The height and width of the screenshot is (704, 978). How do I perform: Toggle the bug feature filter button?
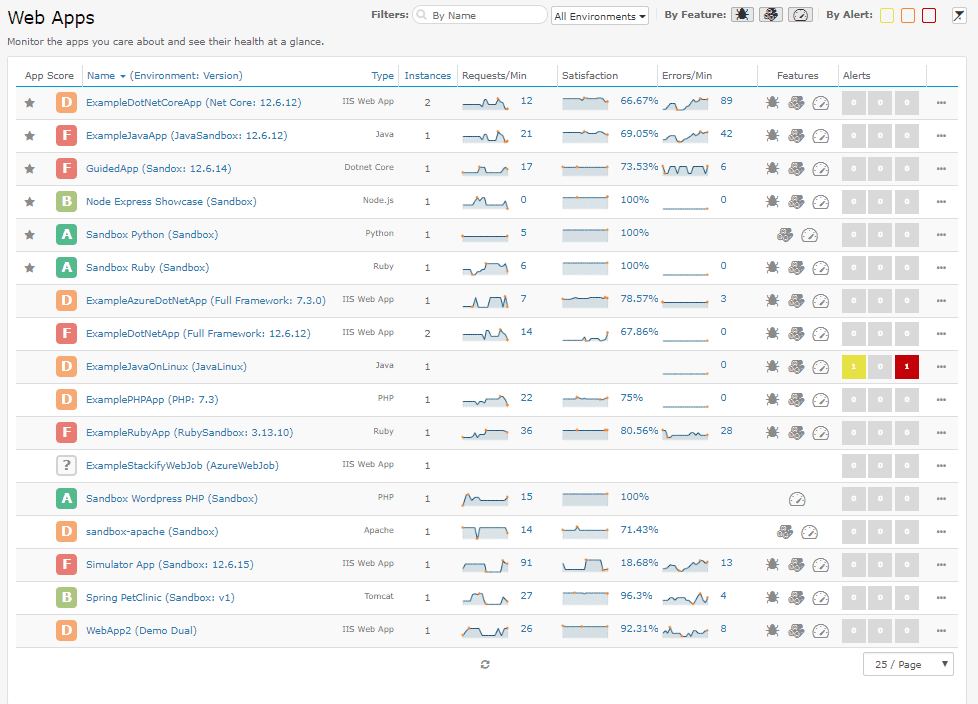pyautogui.click(x=742, y=15)
